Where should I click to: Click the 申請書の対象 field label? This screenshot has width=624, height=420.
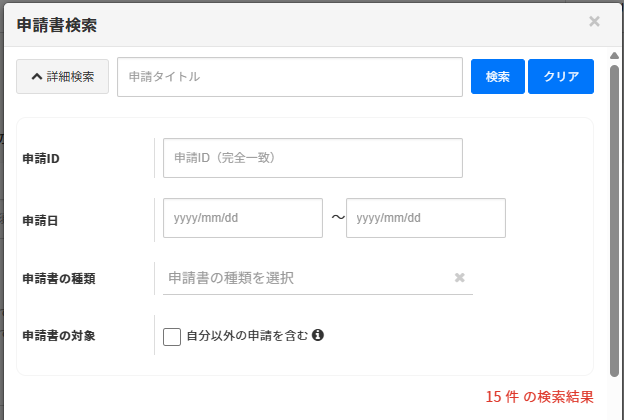[58, 336]
